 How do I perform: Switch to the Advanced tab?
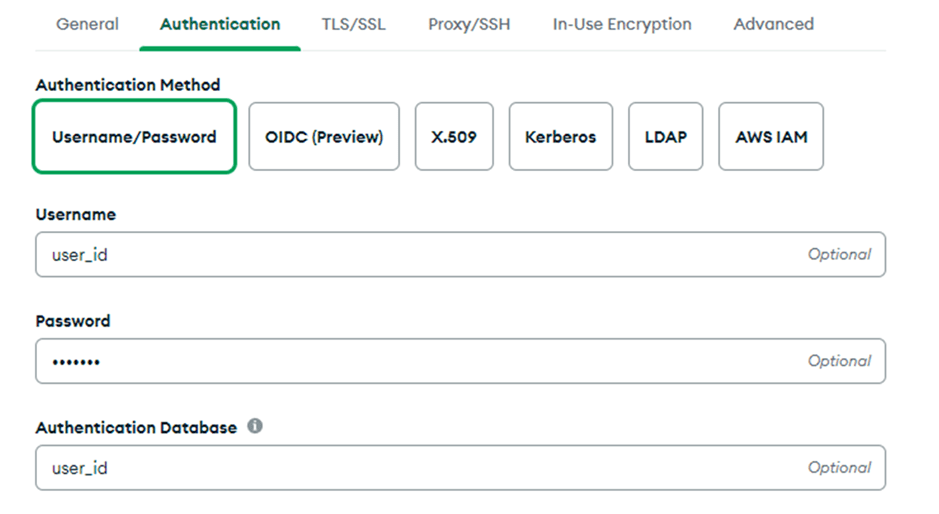point(773,24)
